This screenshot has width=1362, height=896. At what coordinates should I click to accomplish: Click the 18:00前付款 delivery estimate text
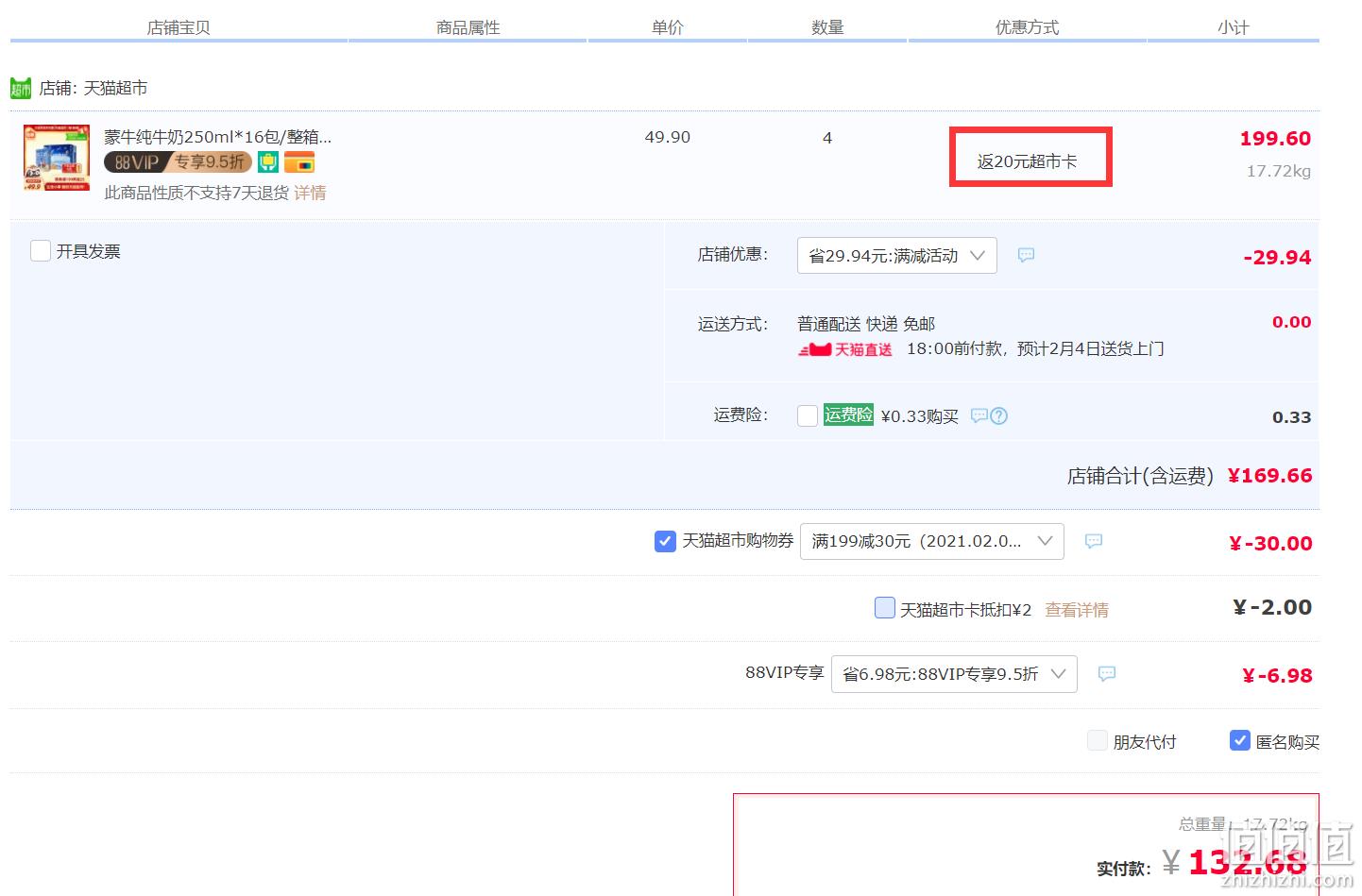point(1035,348)
